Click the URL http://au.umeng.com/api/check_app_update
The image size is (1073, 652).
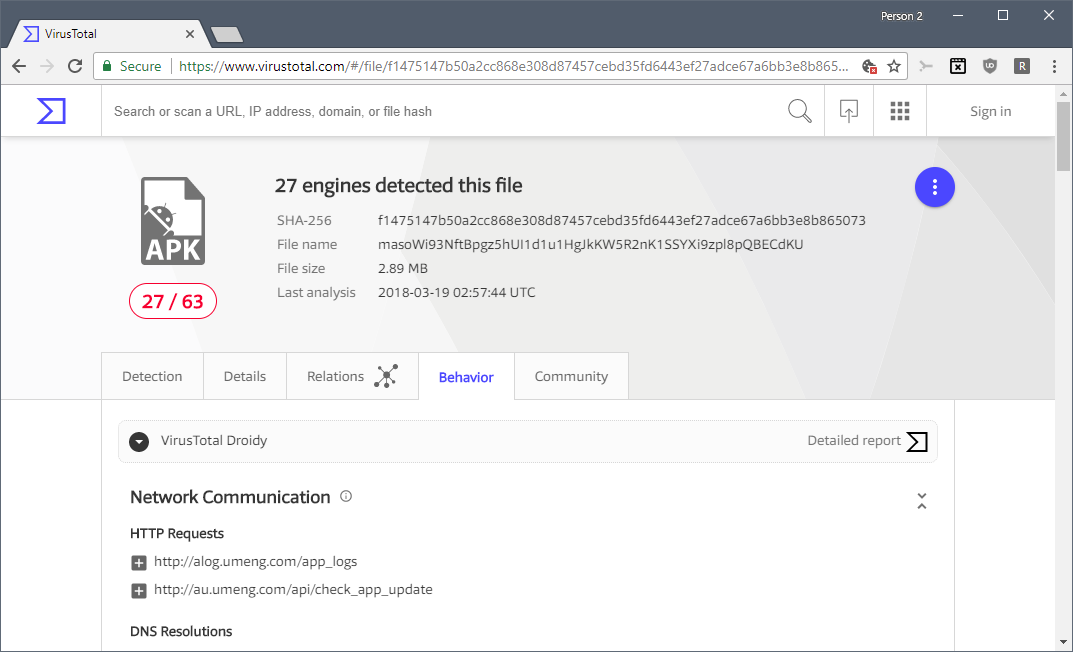click(x=293, y=590)
